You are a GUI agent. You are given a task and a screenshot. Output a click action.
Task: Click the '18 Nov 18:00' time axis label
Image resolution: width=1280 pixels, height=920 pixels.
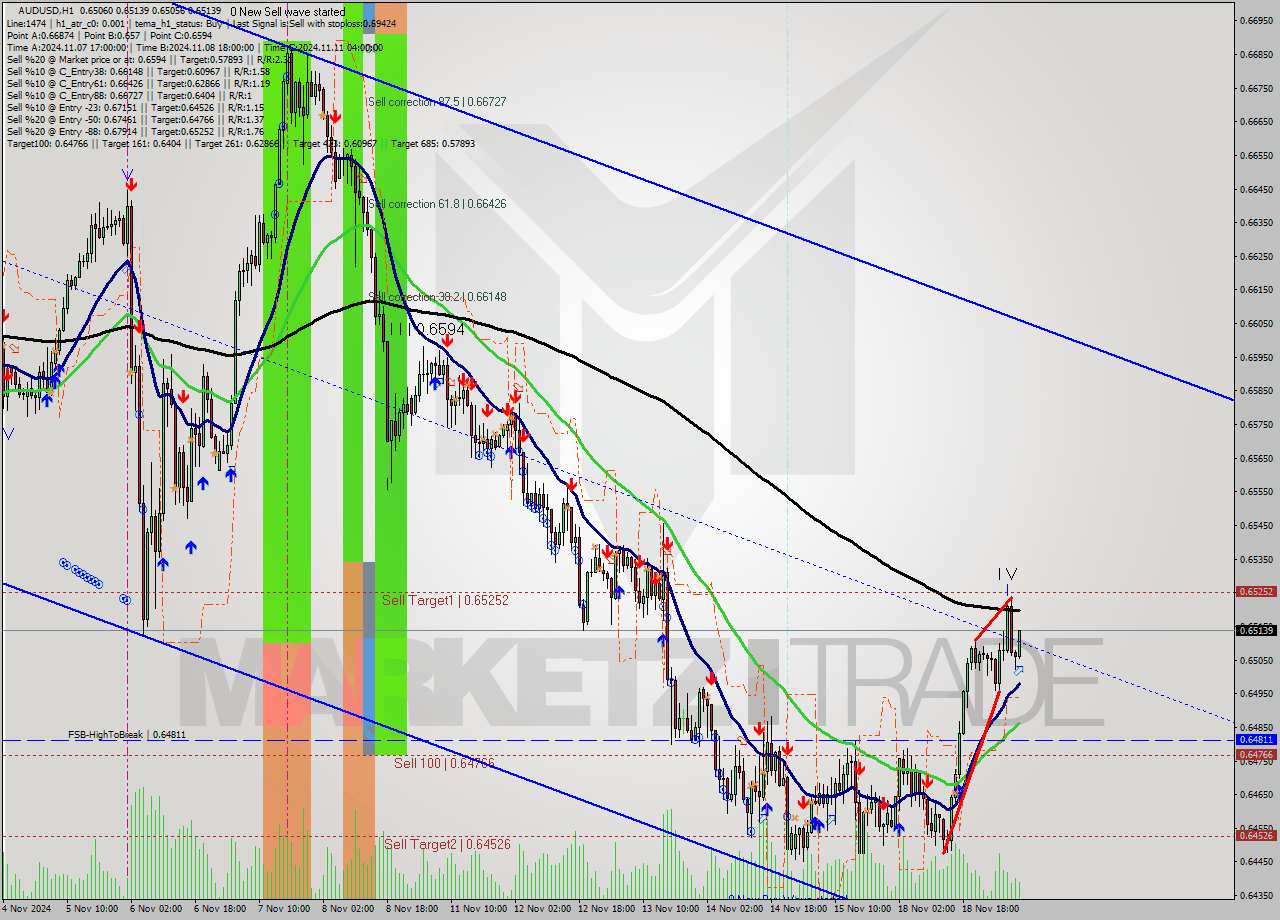click(x=990, y=910)
